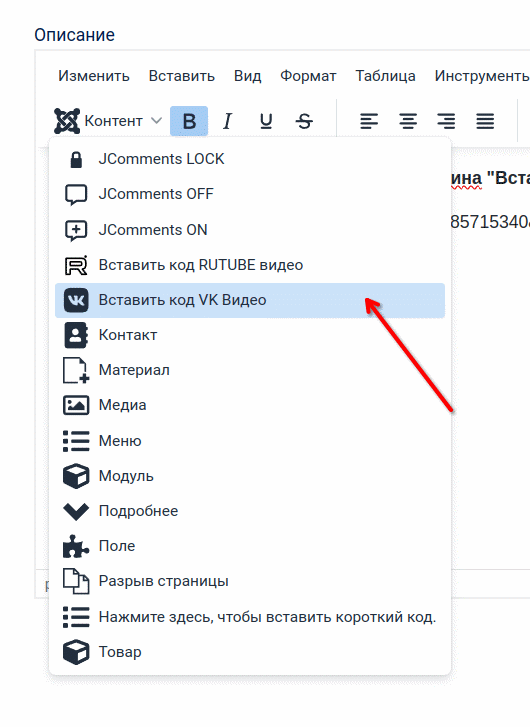
Task: Open the Вставить menu
Action: click(x=182, y=76)
